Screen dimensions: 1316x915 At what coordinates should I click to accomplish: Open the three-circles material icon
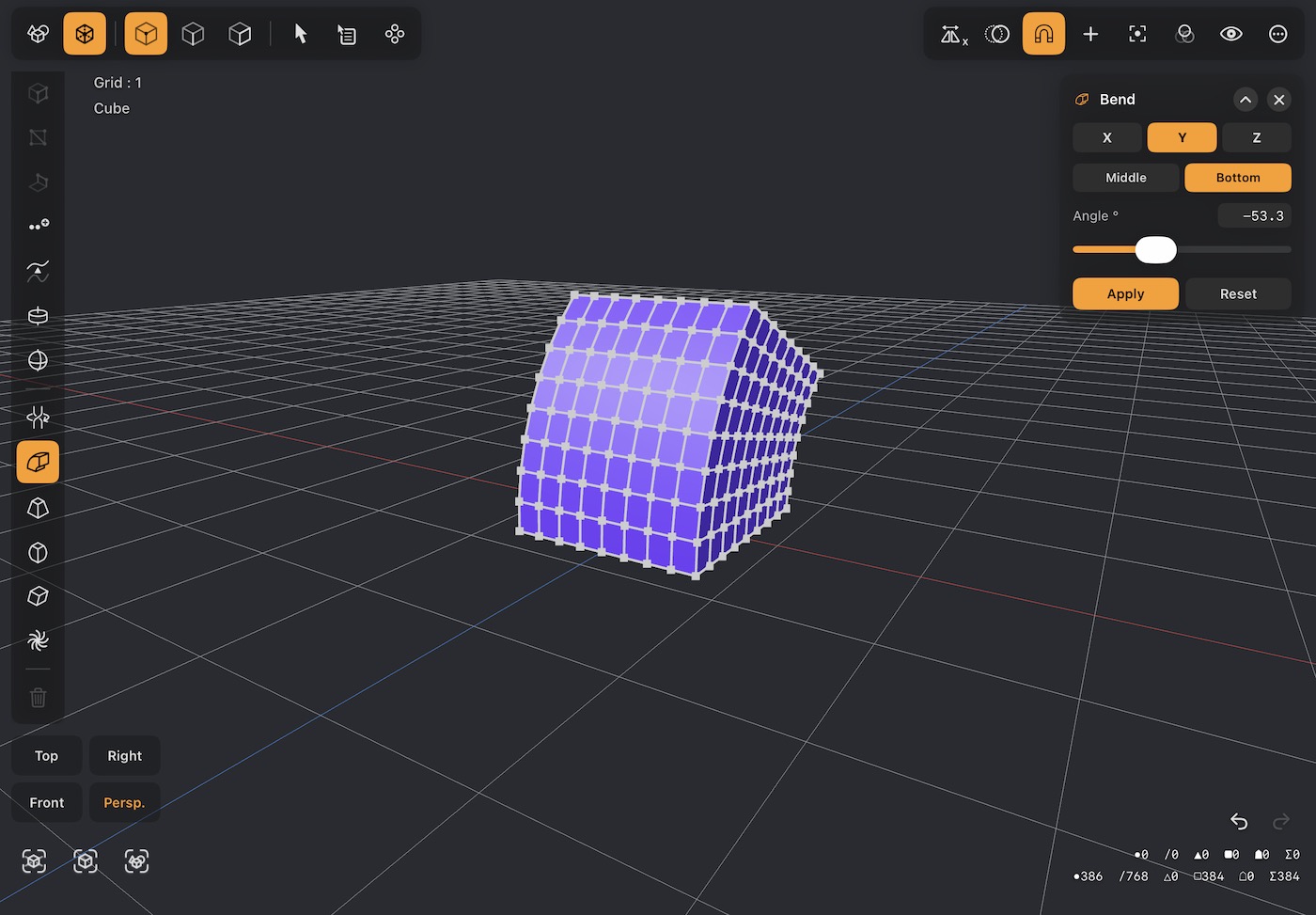(x=1184, y=34)
